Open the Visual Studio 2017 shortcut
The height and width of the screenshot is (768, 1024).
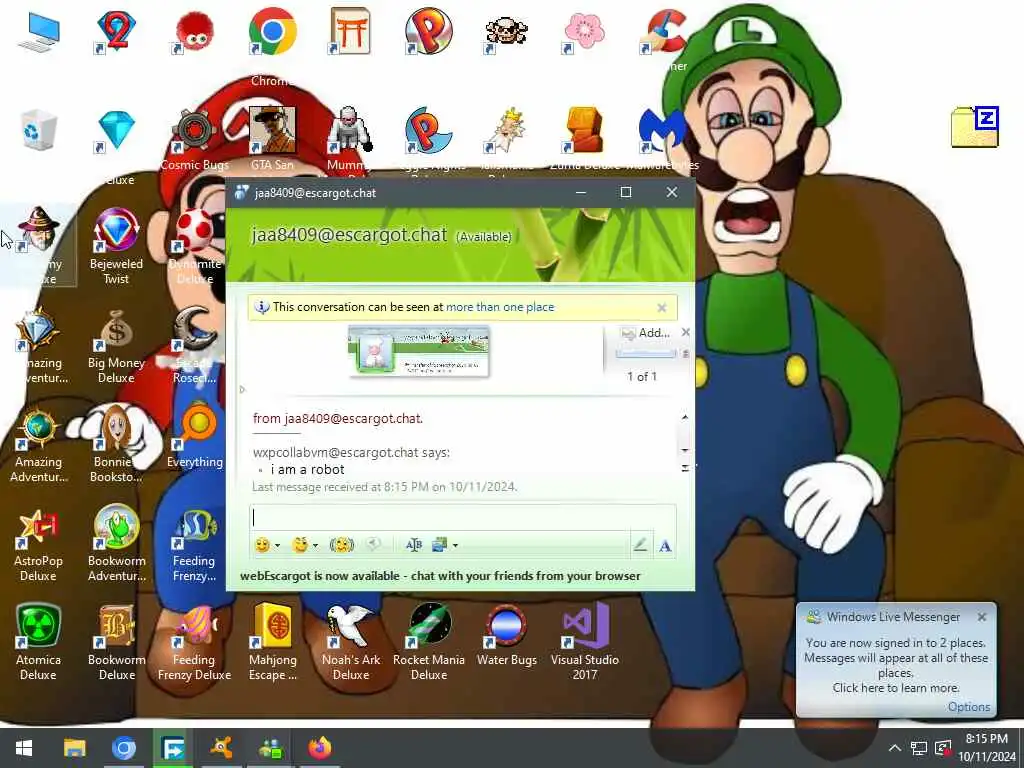tap(585, 643)
